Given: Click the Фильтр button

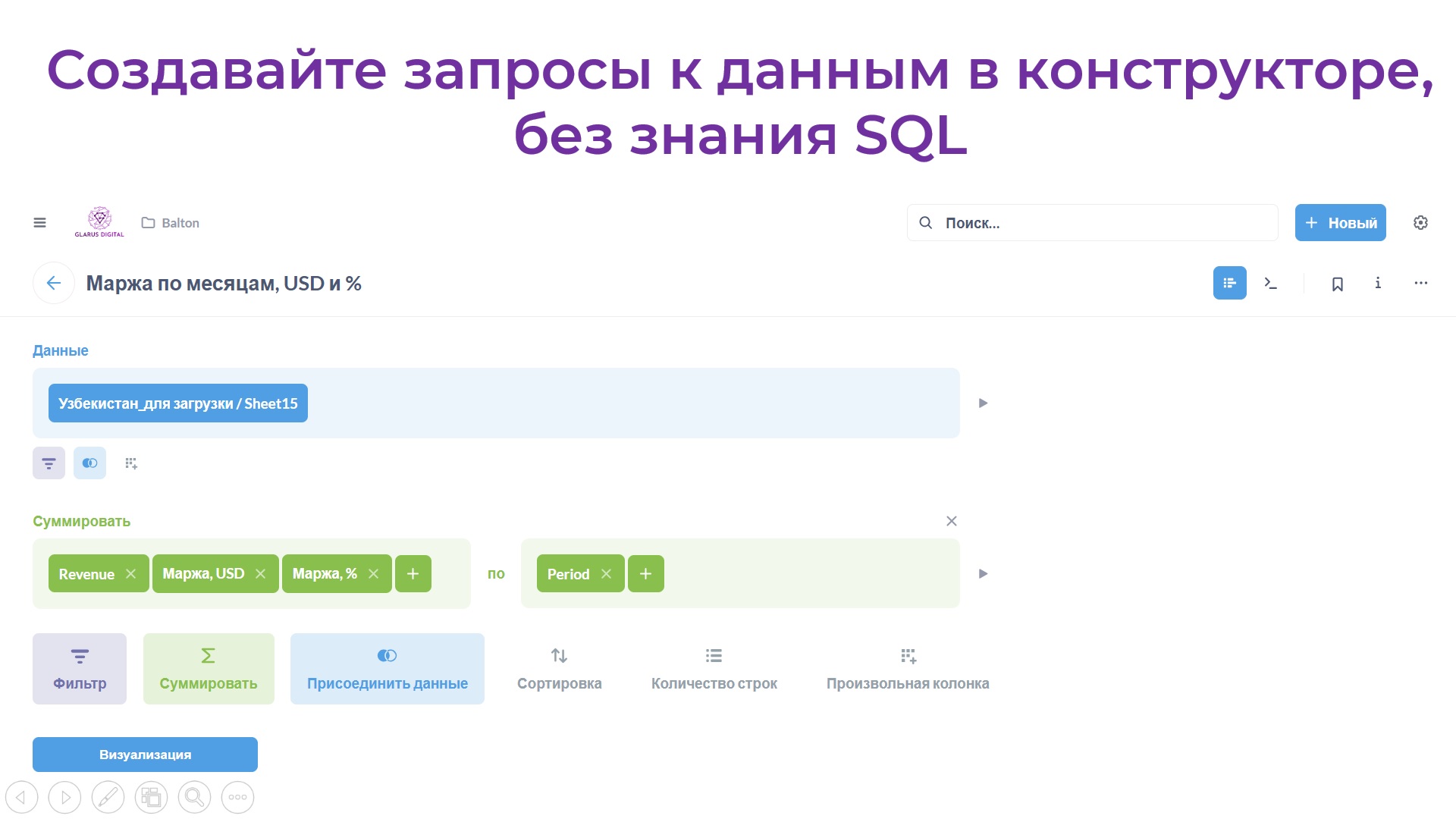Looking at the screenshot, I should point(80,669).
